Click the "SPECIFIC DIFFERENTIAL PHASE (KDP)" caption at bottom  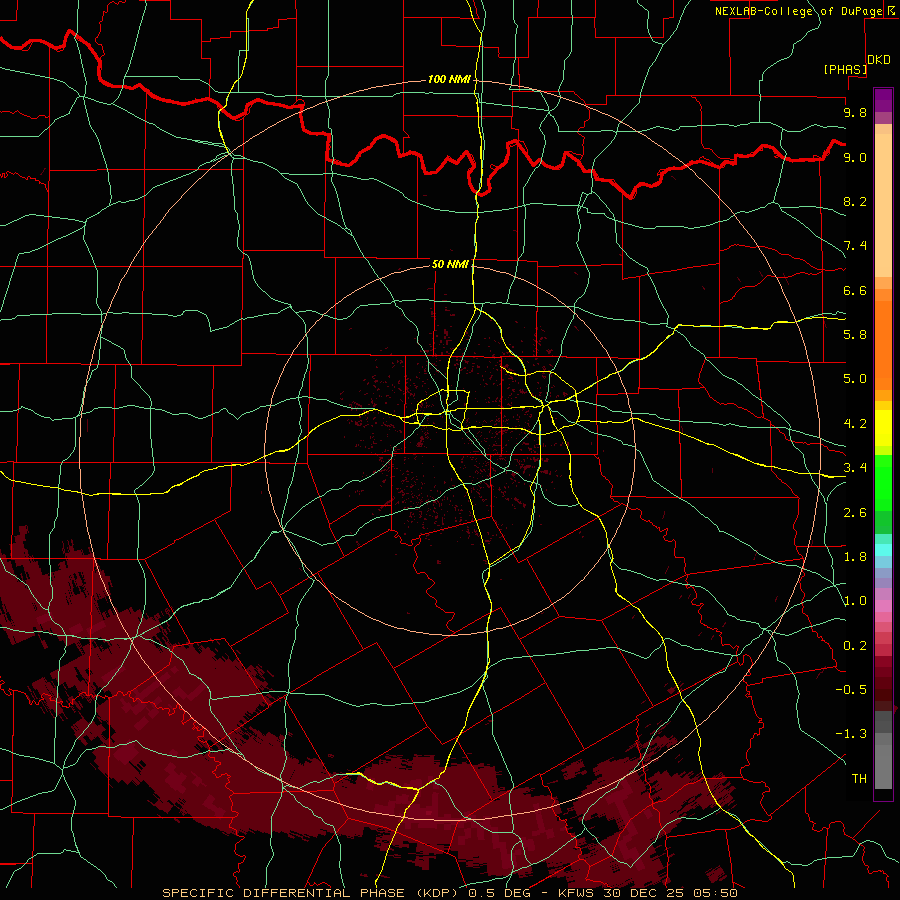(312, 893)
